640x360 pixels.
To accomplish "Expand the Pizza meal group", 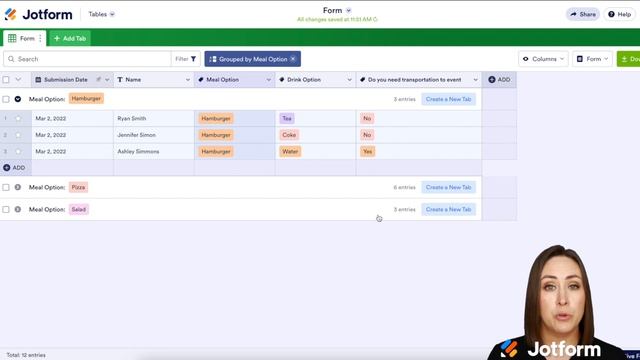I will [x=18, y=187].
